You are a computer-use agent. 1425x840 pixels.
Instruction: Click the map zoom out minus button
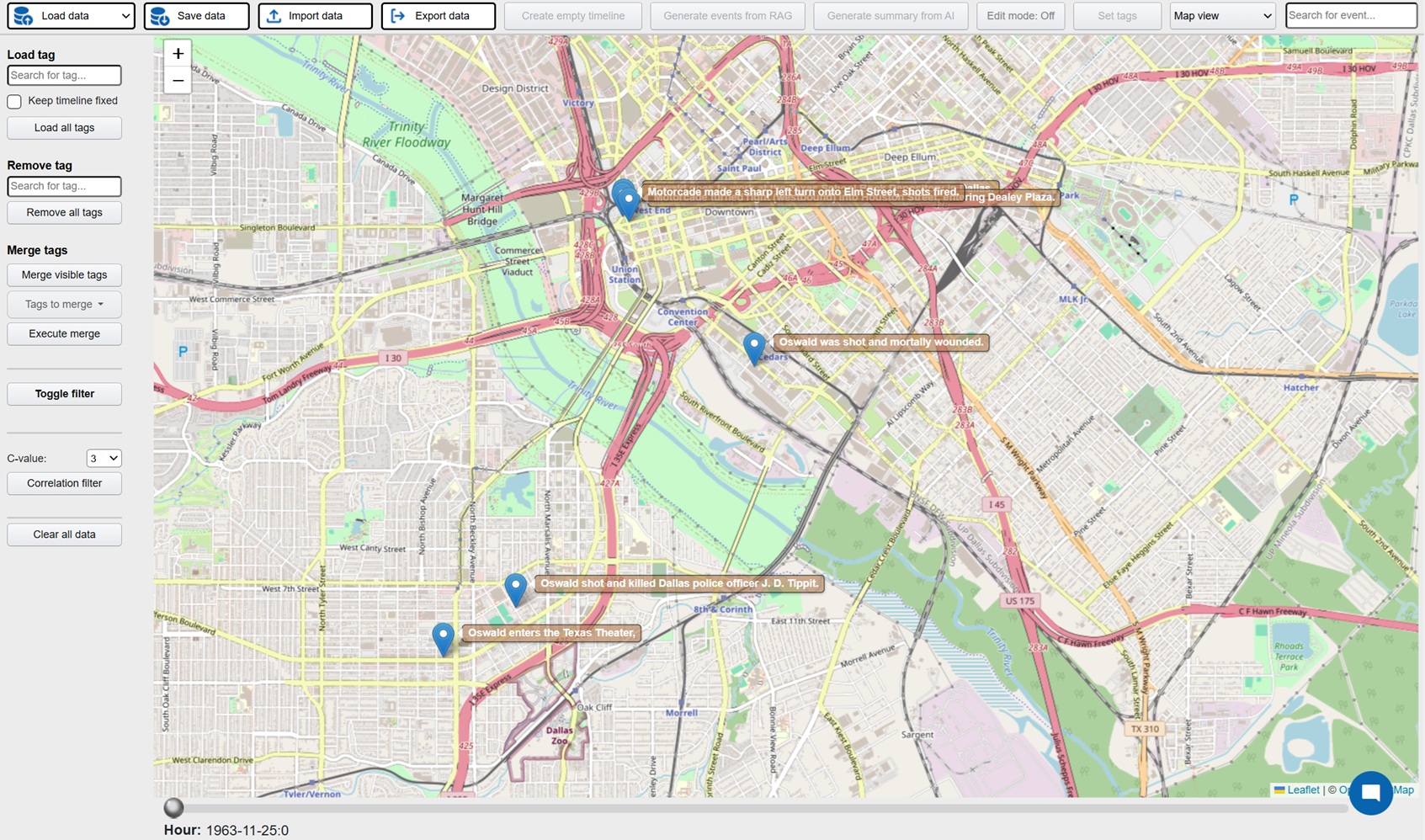tap(178, 81)
